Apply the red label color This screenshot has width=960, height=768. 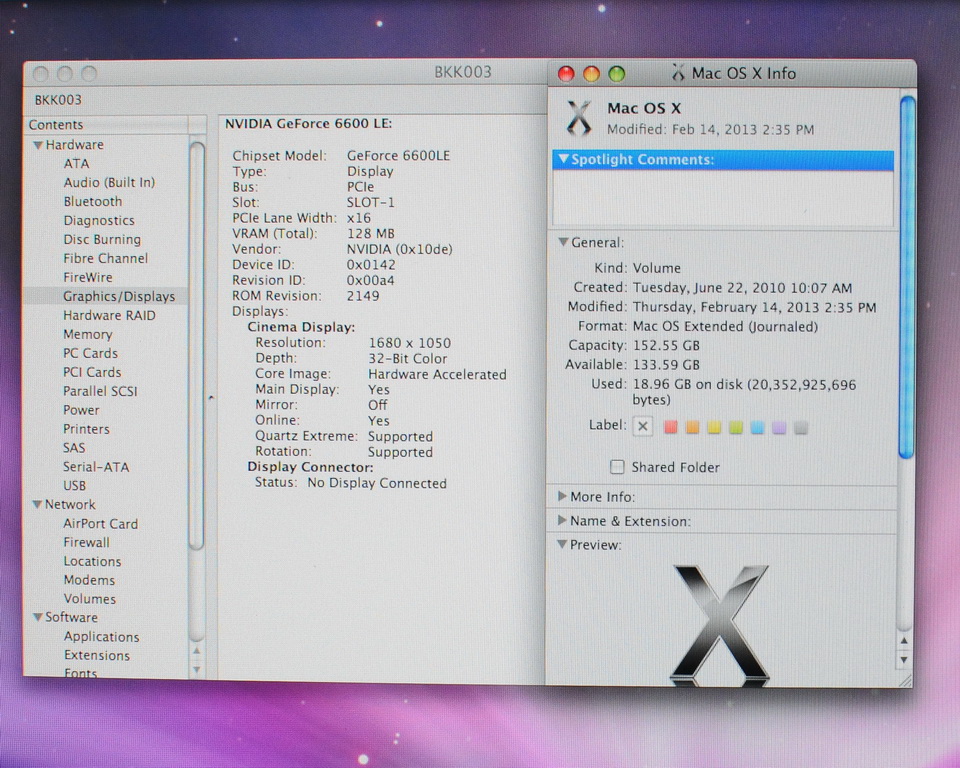(671, 427)
